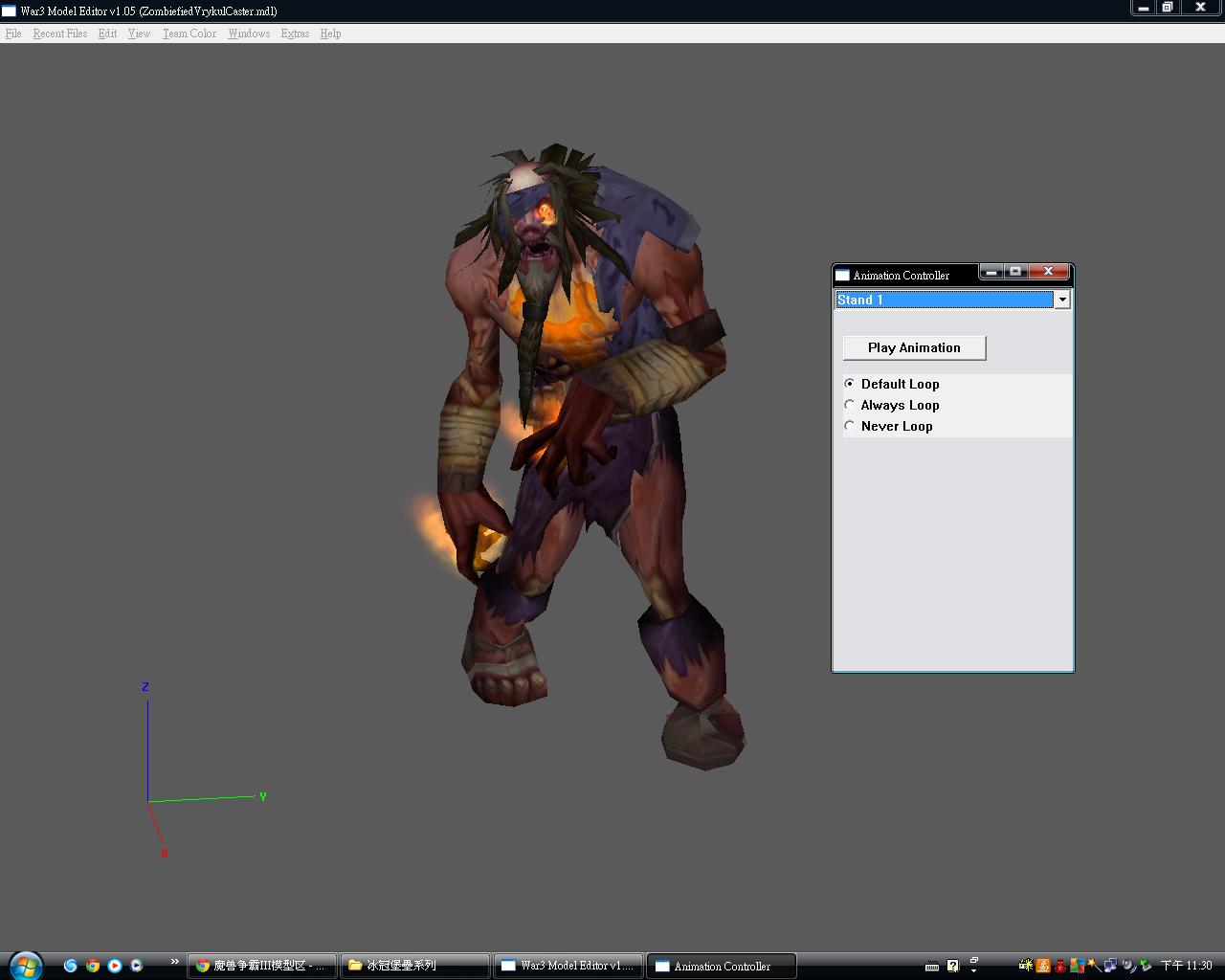Launch the second media player quick-launch icon
Viewport: 1225px width, 980px height.
click(x=136, y=966)
